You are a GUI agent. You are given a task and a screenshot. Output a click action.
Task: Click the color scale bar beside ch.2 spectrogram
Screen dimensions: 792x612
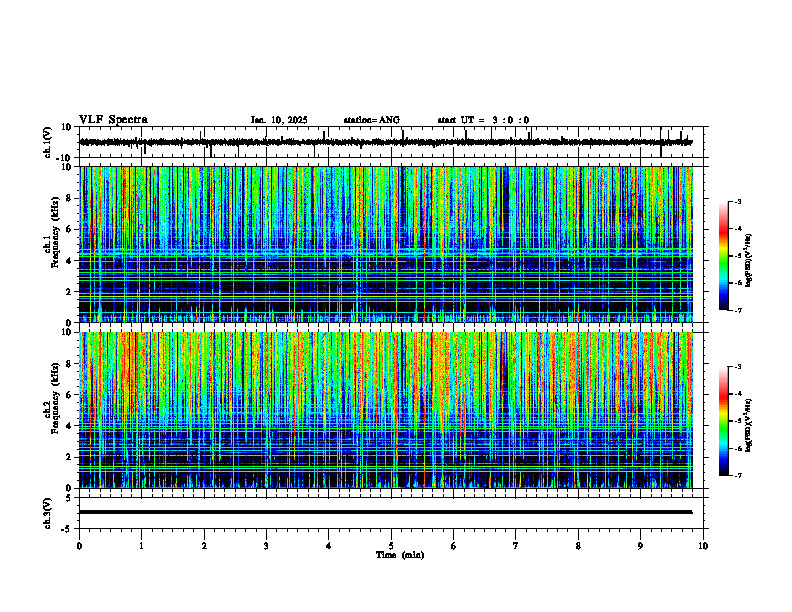724,421
